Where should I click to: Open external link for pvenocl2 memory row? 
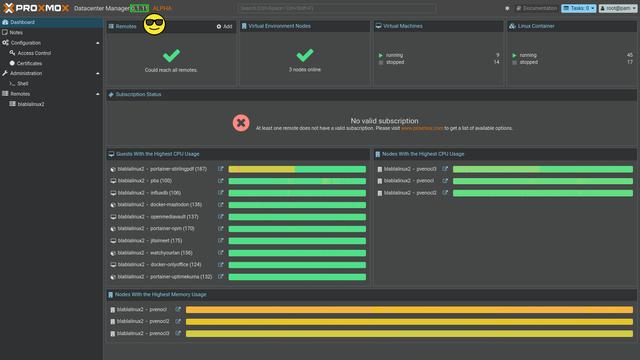pyautogui.click(x=178, y=321)
